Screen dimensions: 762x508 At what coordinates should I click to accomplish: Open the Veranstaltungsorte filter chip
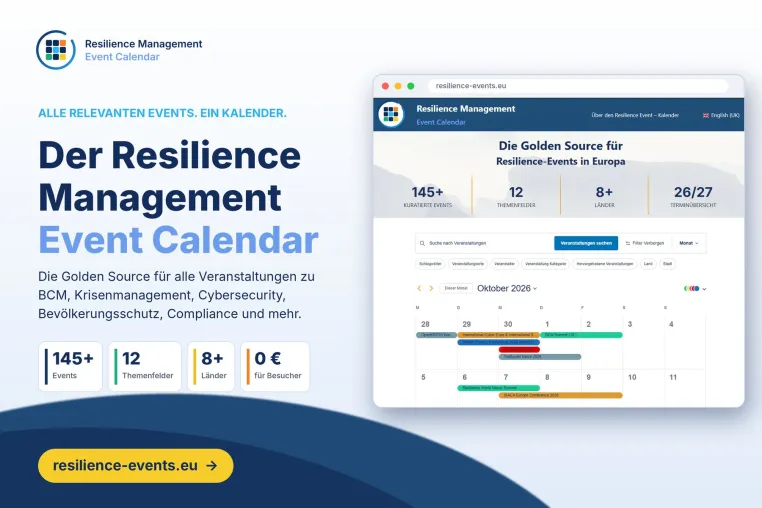(x=468, y=264)
